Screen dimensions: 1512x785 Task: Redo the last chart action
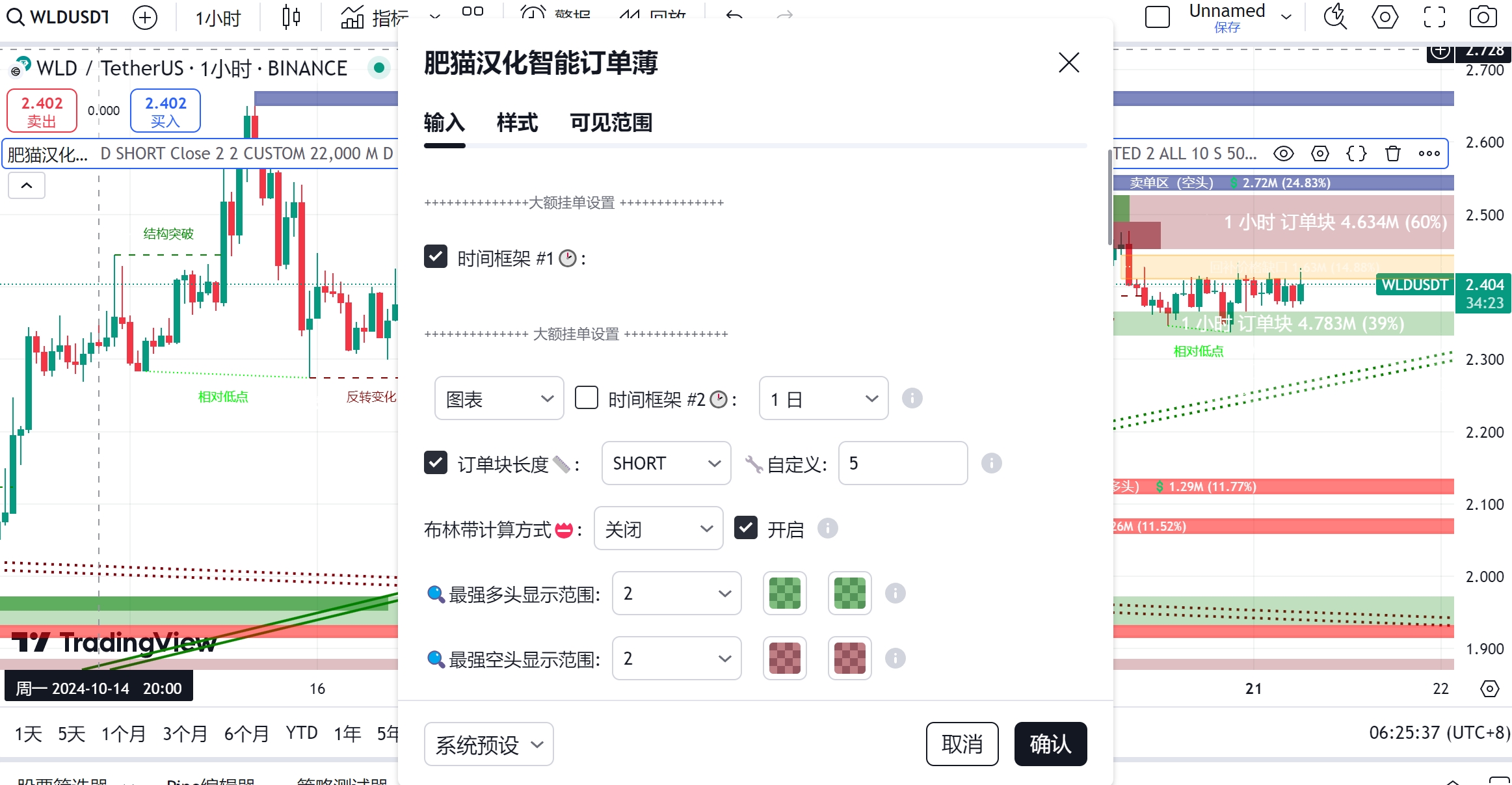click(x=786, y=16)
